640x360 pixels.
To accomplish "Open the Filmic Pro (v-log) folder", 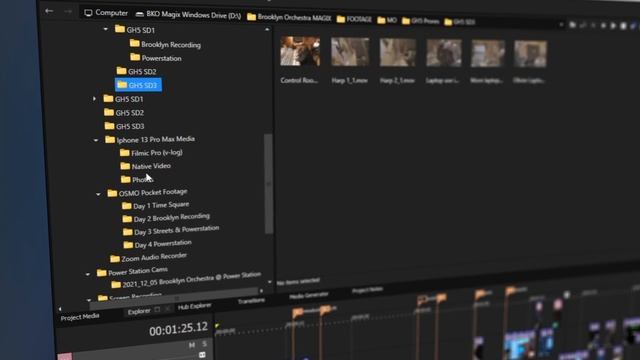I will click(x=151, y=153).
